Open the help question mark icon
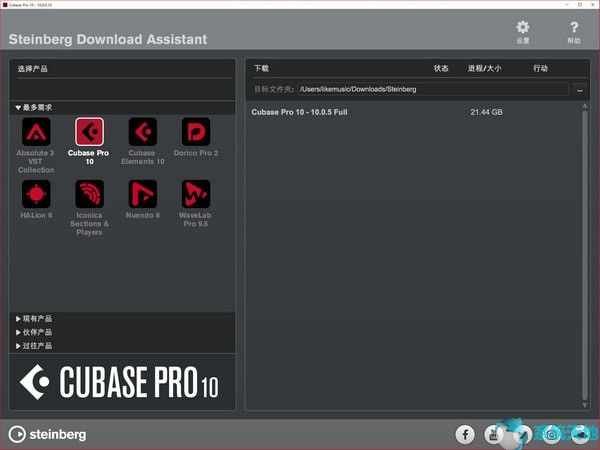600x450 pixels. point(574,28)
